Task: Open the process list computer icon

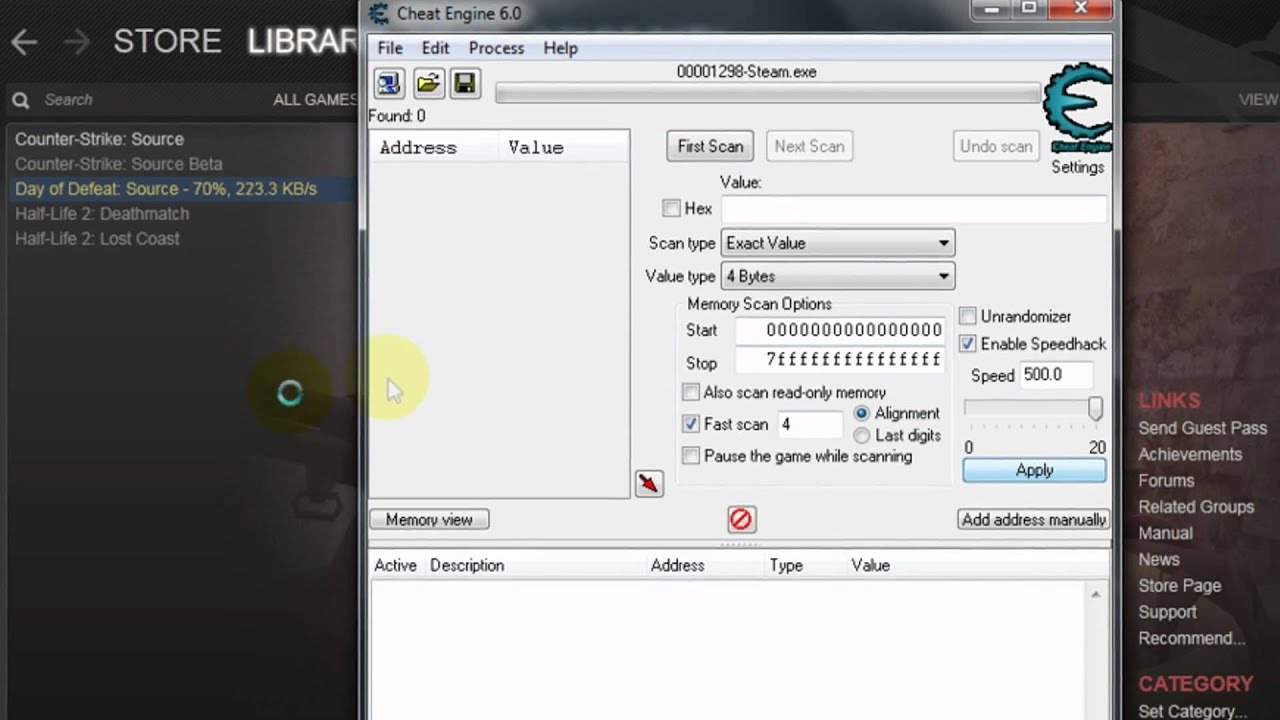Action: coord(388,83)
